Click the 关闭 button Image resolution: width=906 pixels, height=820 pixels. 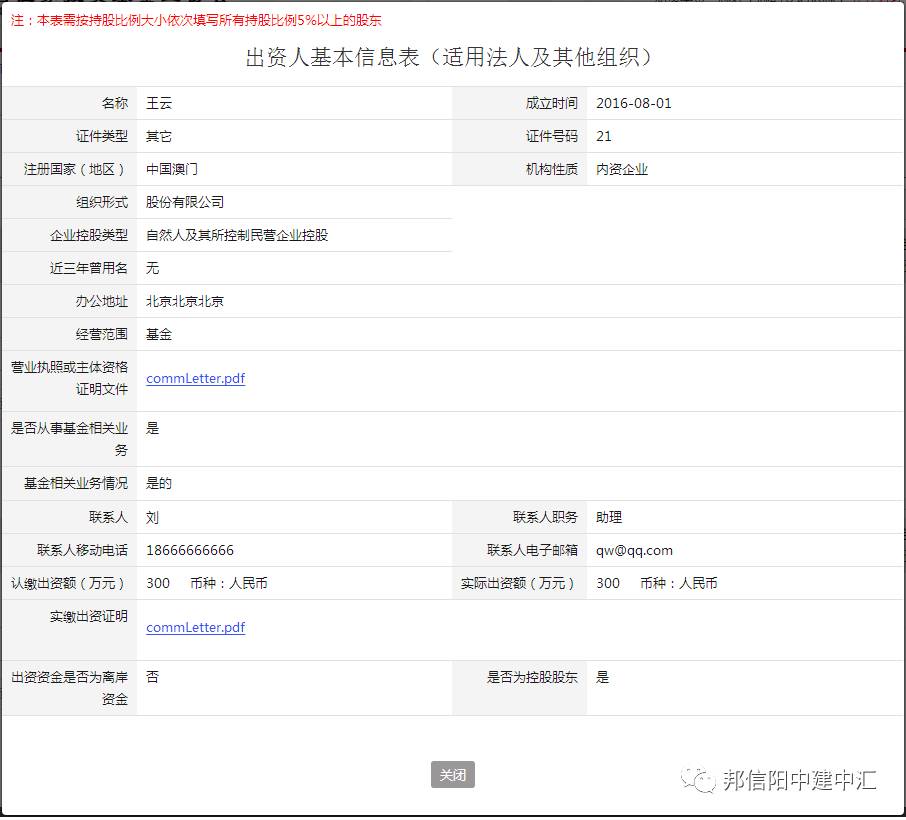click(453, 775)
